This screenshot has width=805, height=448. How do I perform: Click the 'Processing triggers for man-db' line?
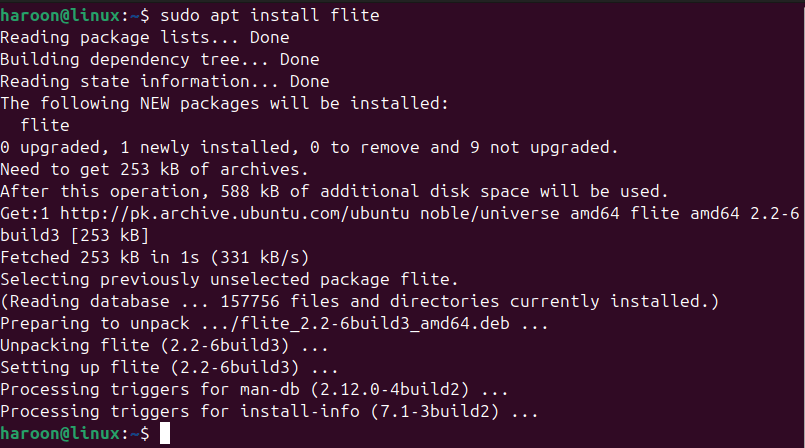[254, 389]
